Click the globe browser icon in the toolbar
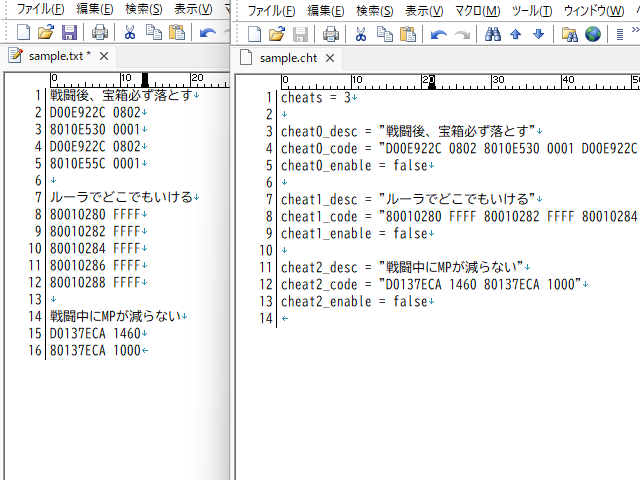Image resolution: width=640 pixels, height=480 pixels. [x=593, y=34]
